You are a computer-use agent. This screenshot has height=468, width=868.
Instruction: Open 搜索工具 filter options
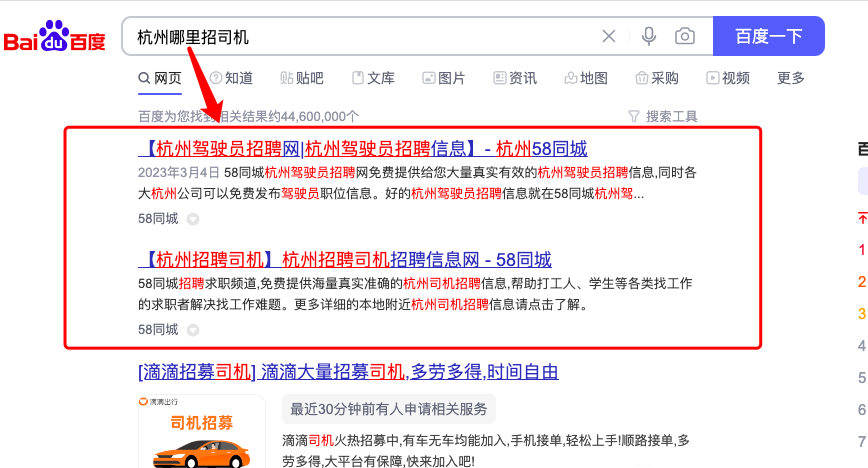click(663, 116)
